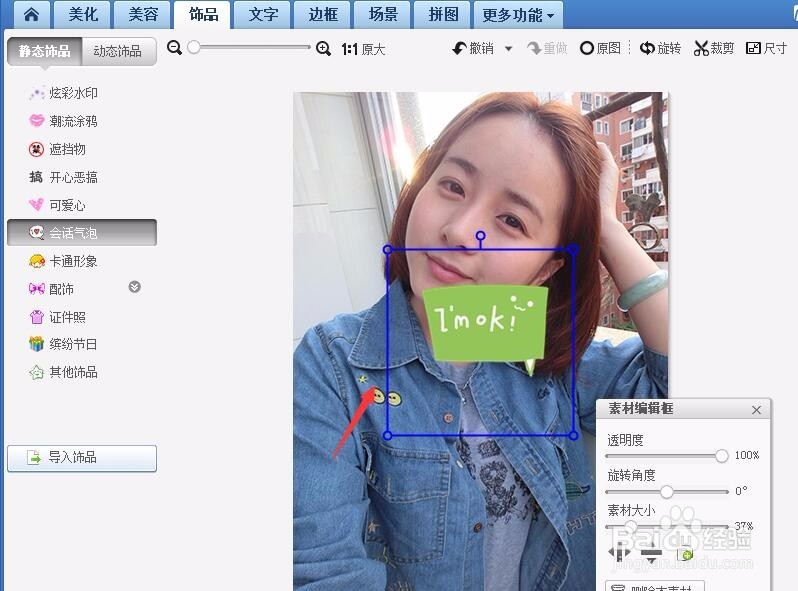The image size is (798, 591).
Task: Switch to the 边框 tab
Action: tap(323, 14)
